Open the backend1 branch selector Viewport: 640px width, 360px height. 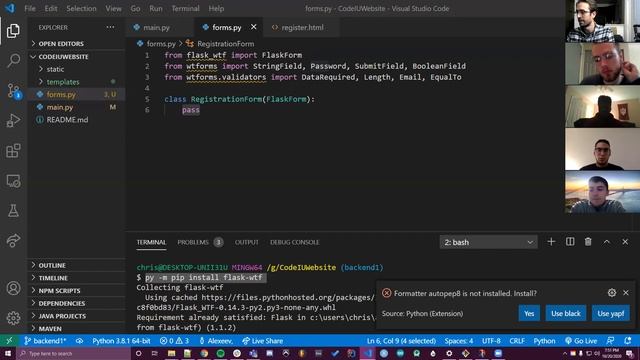(45, 341)
